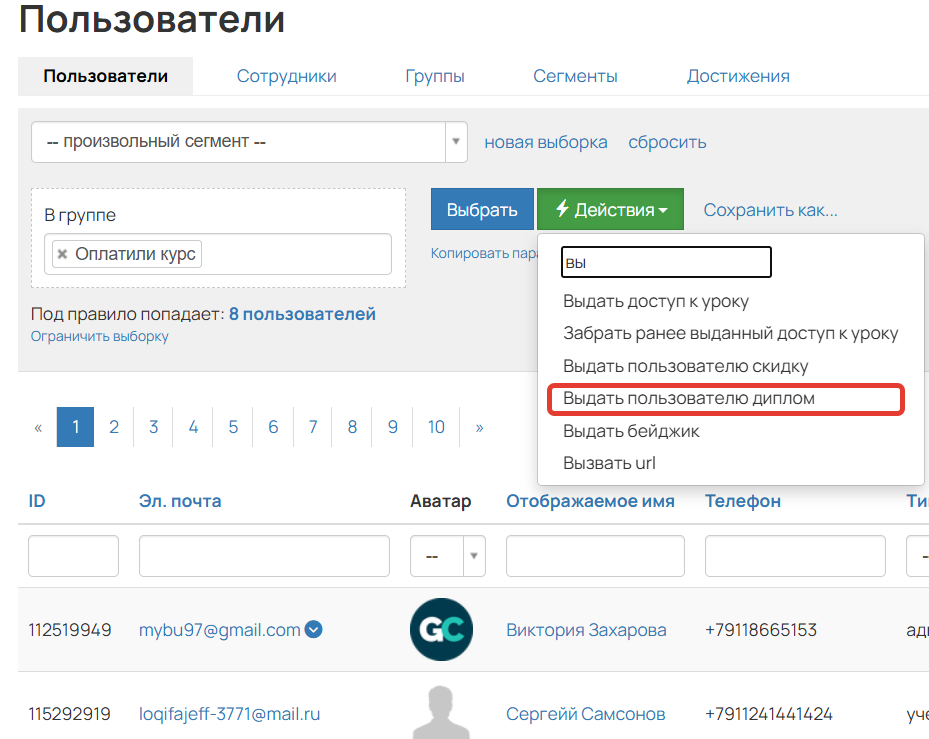929x739 pixels.
Task: Choose Выдать бейджик action
Action: coord(631,431)
